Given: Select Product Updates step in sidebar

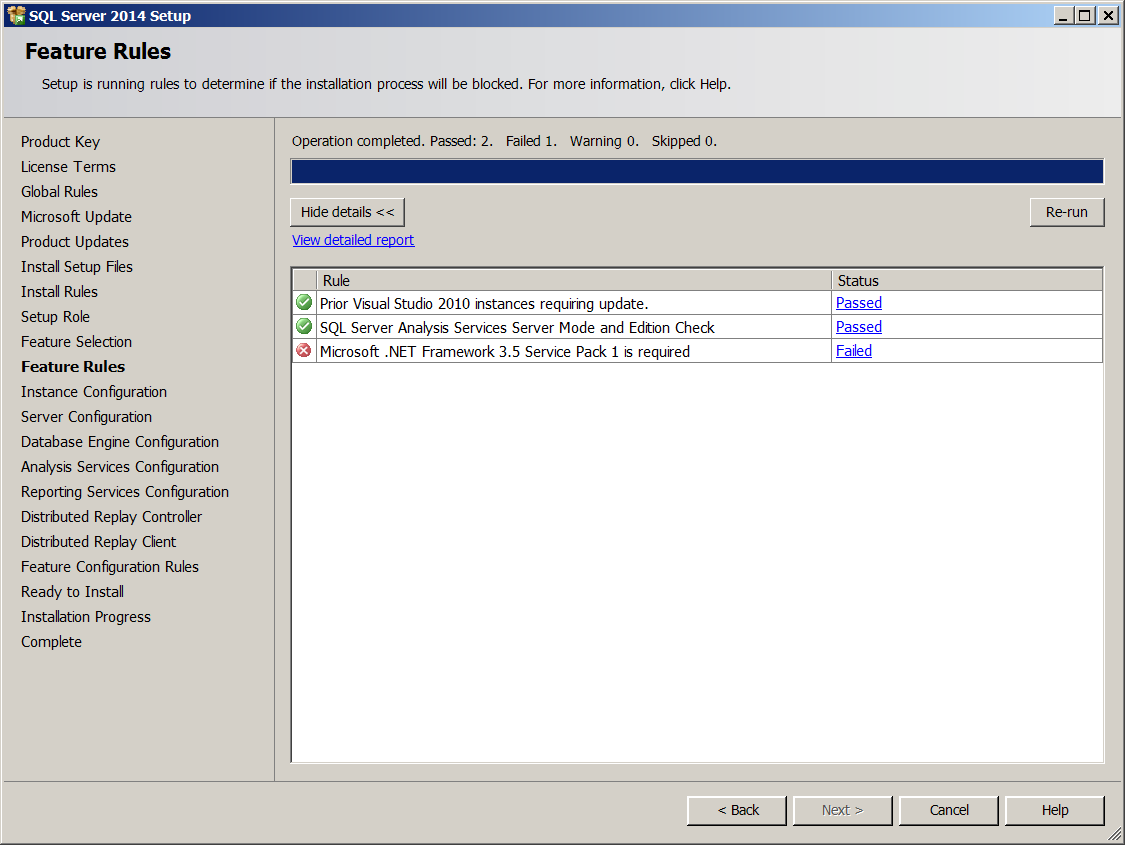Looking at the screenshot, I should (x=75, y=242).
